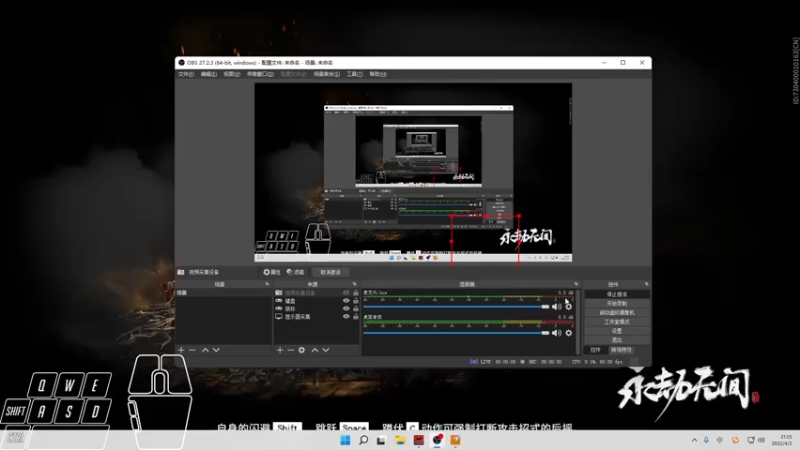The height and width of the screenshot is (450, 800).
Task: Add a new scene with the plus icon in Scenes panel
Action: (181, 350)
